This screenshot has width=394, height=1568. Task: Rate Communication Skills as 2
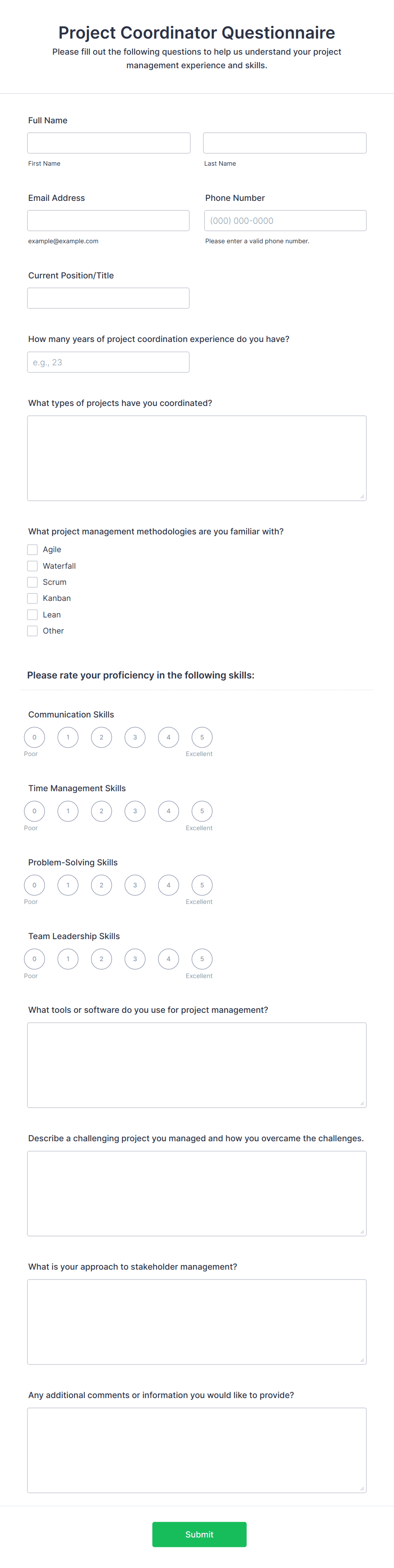[x=101, y=737]
